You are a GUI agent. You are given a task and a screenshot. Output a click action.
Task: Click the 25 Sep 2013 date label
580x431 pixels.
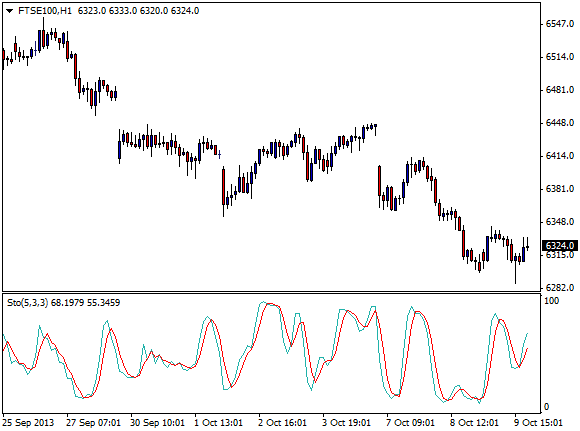pos(28,422)
